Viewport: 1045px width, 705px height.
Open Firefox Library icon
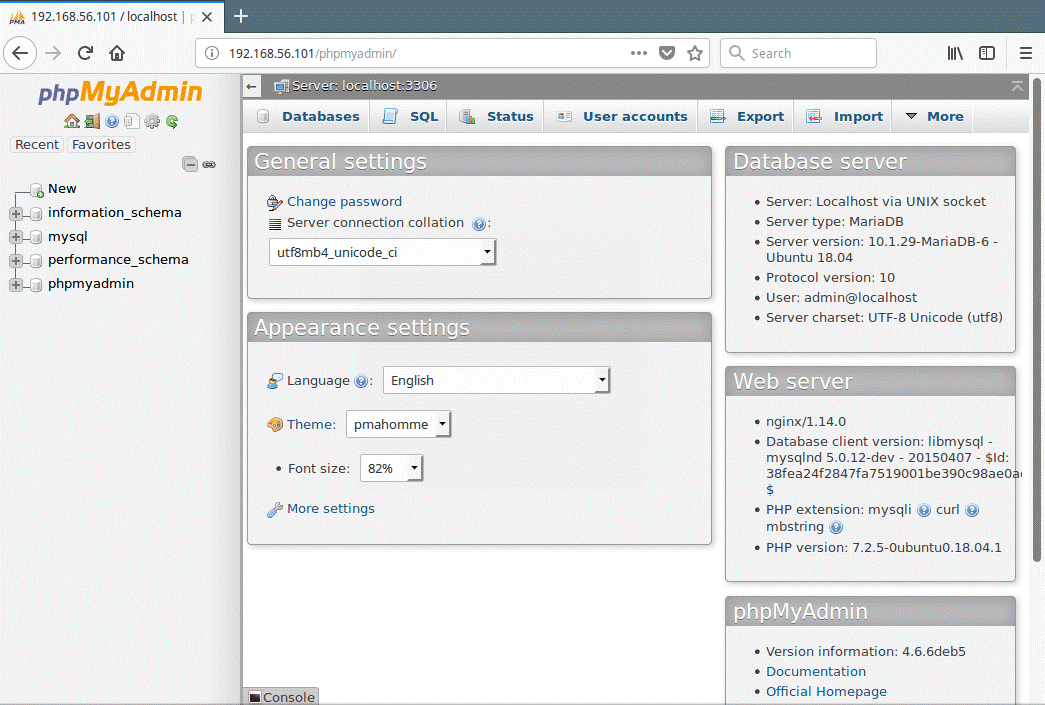point(955,53)
